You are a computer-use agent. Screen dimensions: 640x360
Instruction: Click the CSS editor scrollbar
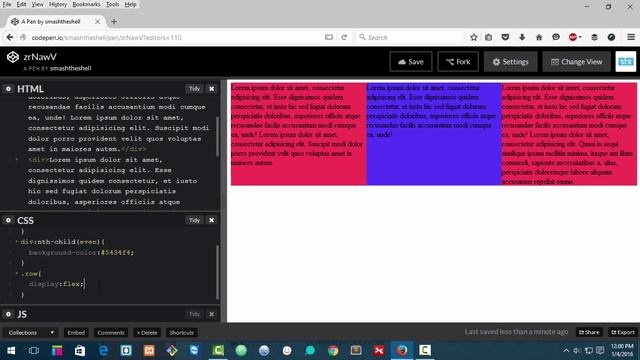pyautogui.click(x=218, y=273)
